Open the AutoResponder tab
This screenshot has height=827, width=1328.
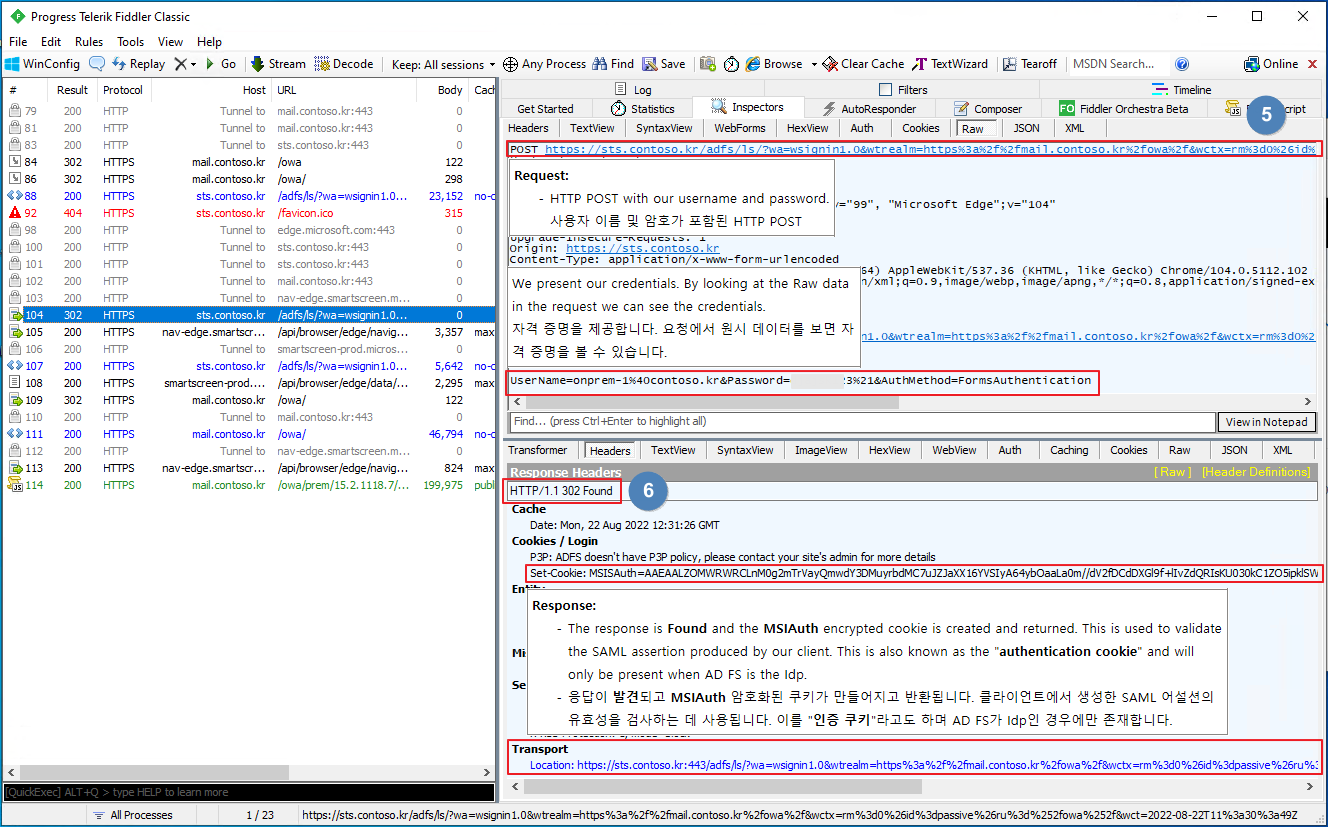coord(869,108)
